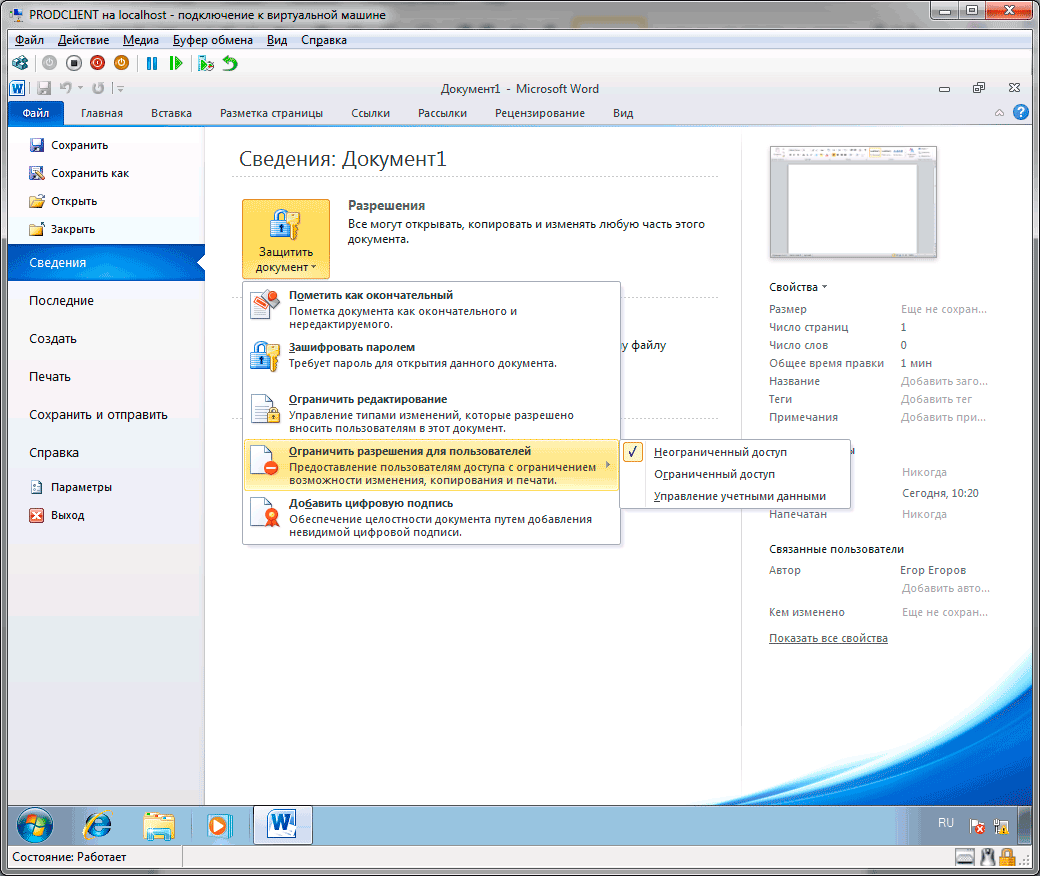Click author name Егор Егоров
Viewport: 1040px width, 876px height.
933,570
